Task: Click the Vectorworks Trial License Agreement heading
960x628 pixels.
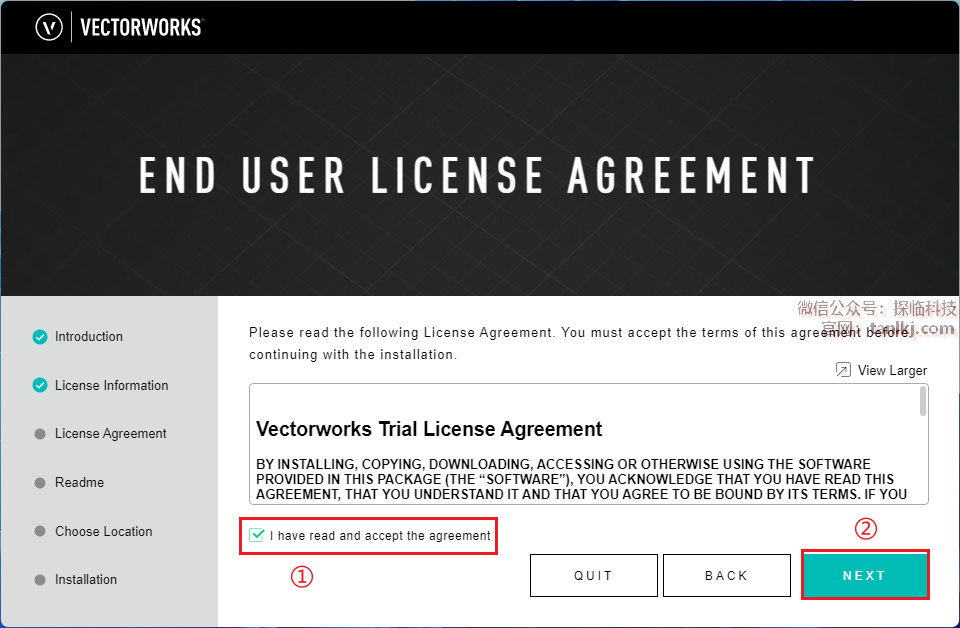Action: (x=429, y=429)
